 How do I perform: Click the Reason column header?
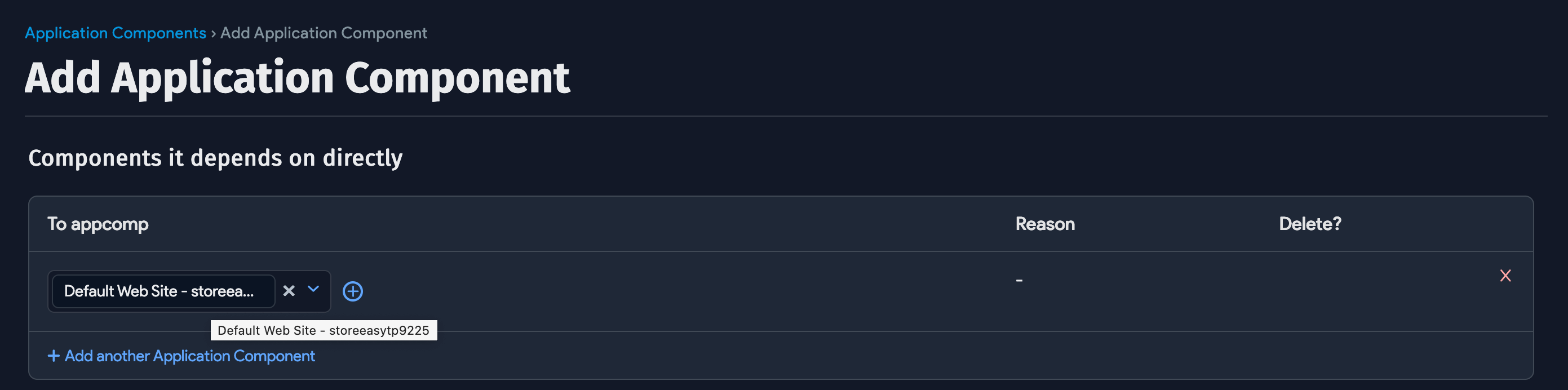pos(1044,224)
